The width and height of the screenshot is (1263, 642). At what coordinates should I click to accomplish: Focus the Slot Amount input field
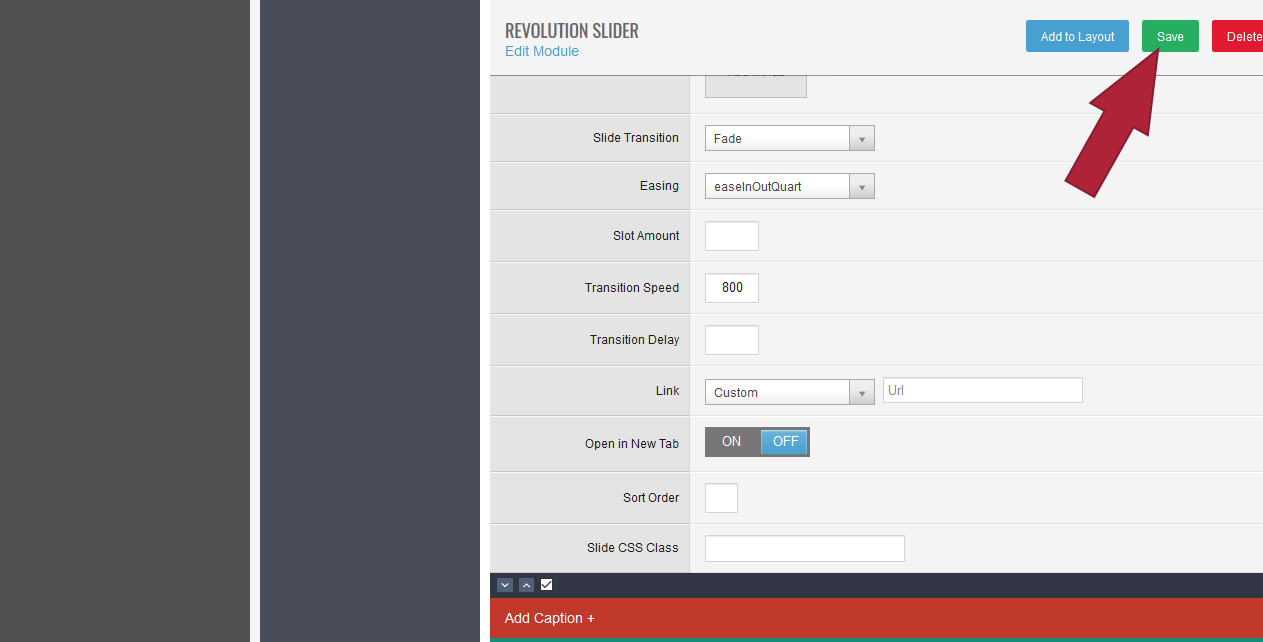tap(732, 236)
